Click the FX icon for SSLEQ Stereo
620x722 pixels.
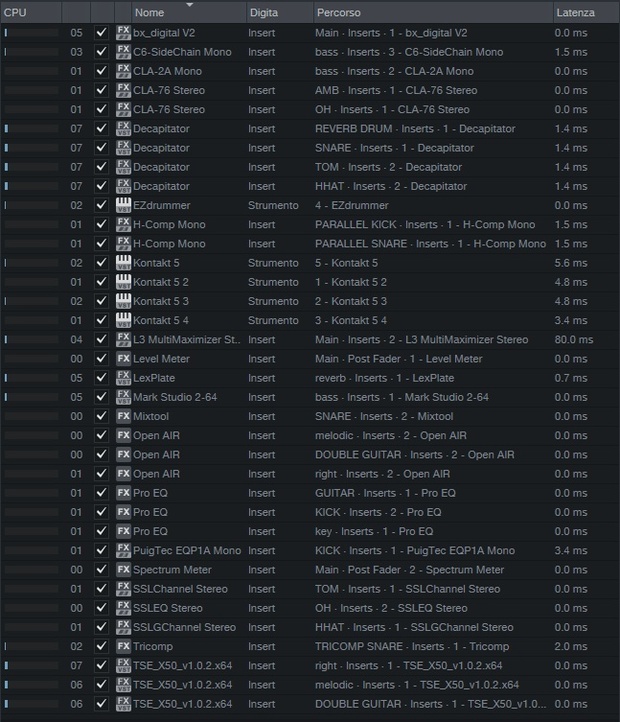click(x=123, y=608)
